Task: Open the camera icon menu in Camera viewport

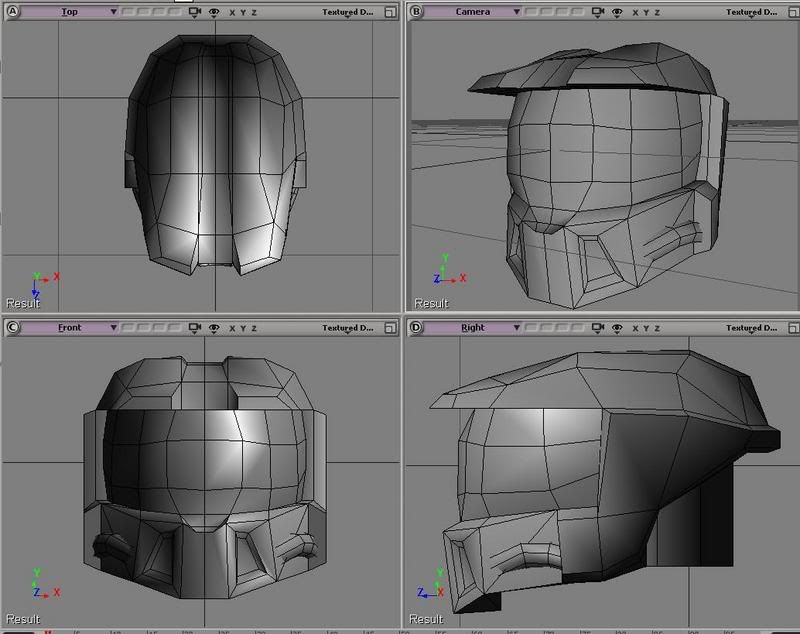Action: click(x=597, y=12)
